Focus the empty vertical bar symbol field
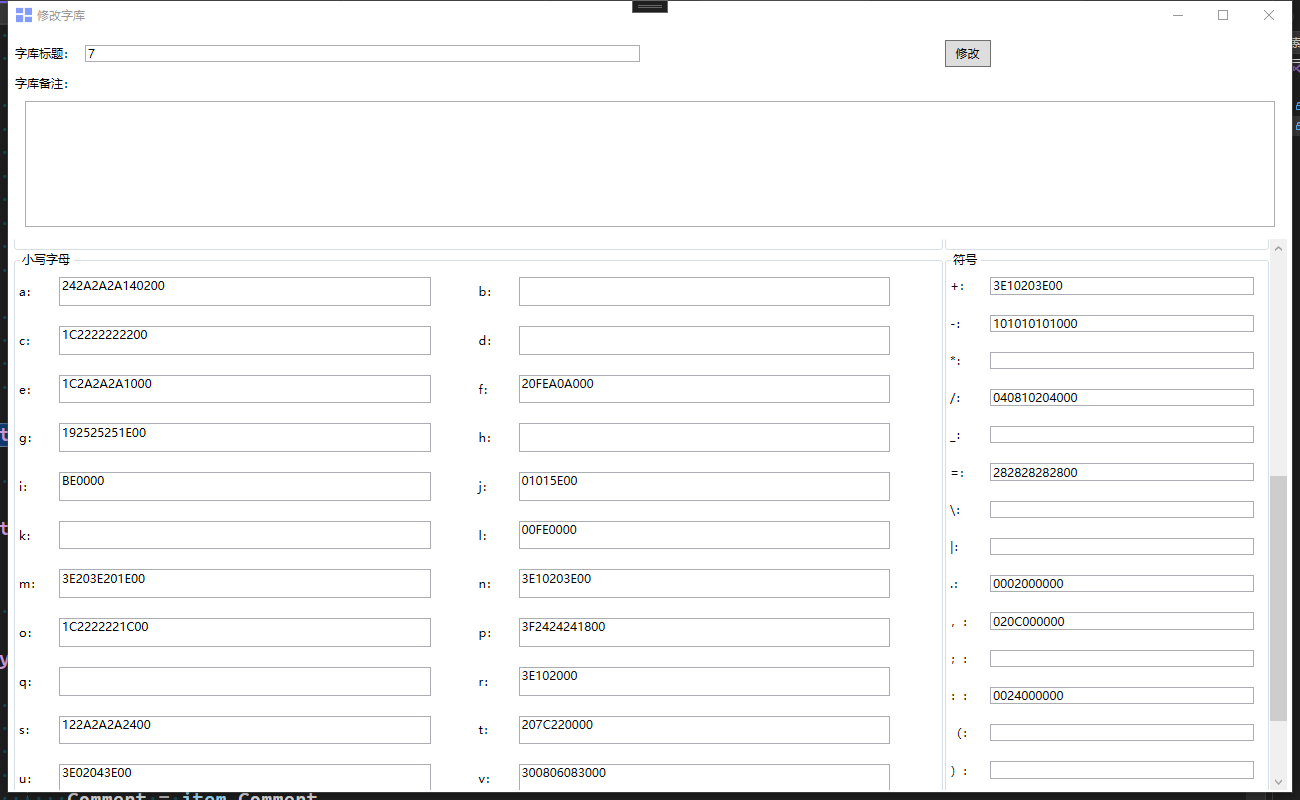 point(1122,547)
